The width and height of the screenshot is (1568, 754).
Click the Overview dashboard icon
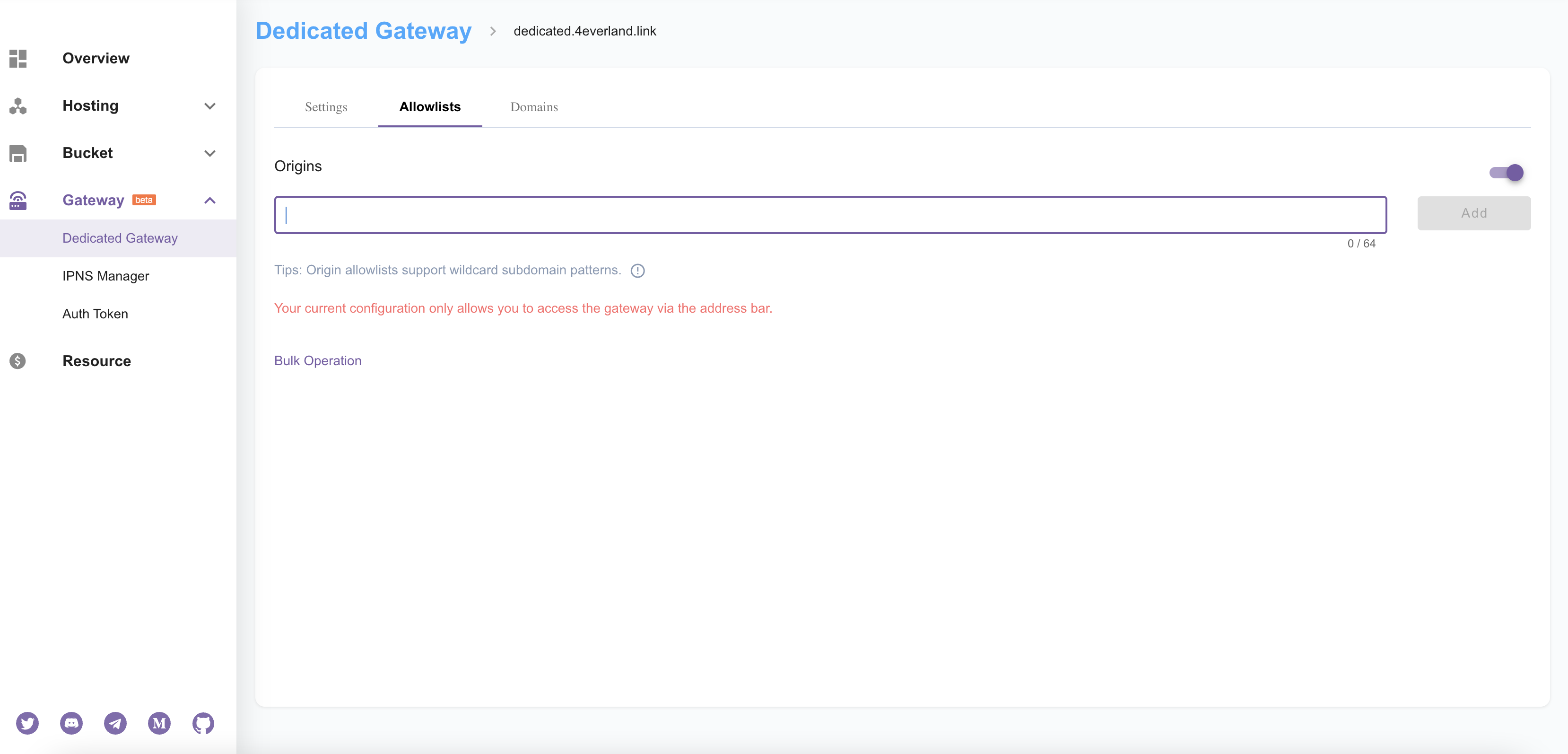point(18,59)
